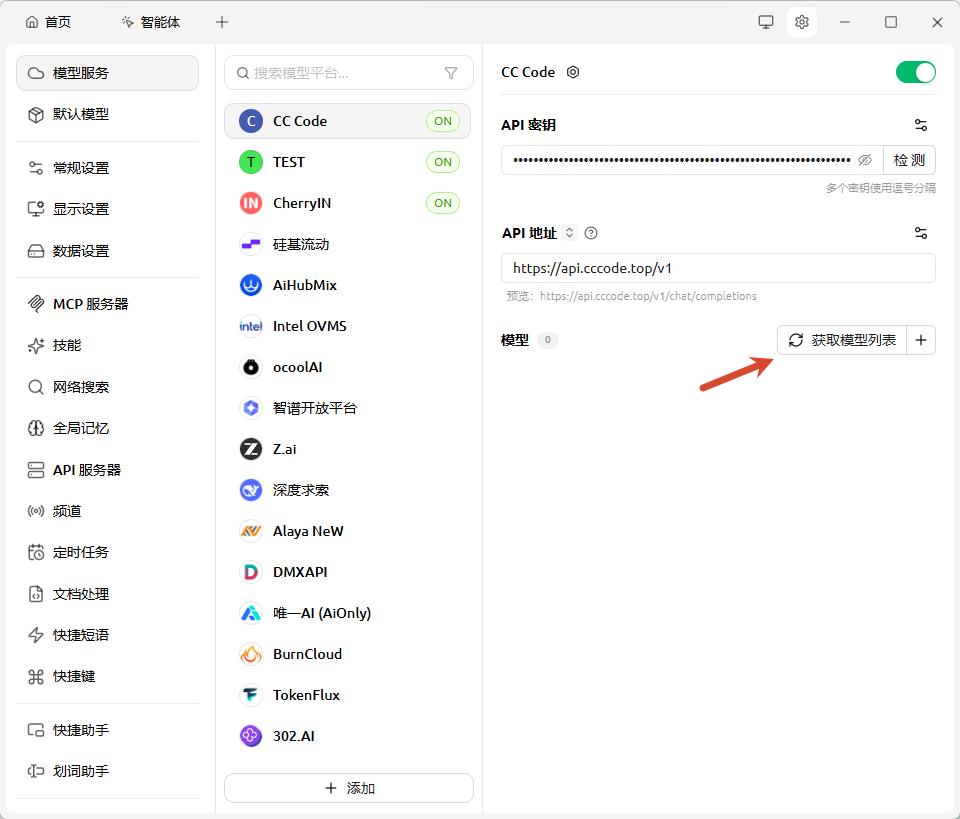Image resolution: width=960 pixels, height=819 pixels.
Task: Select the Intel OVMS provider
Action: point(348,326)
